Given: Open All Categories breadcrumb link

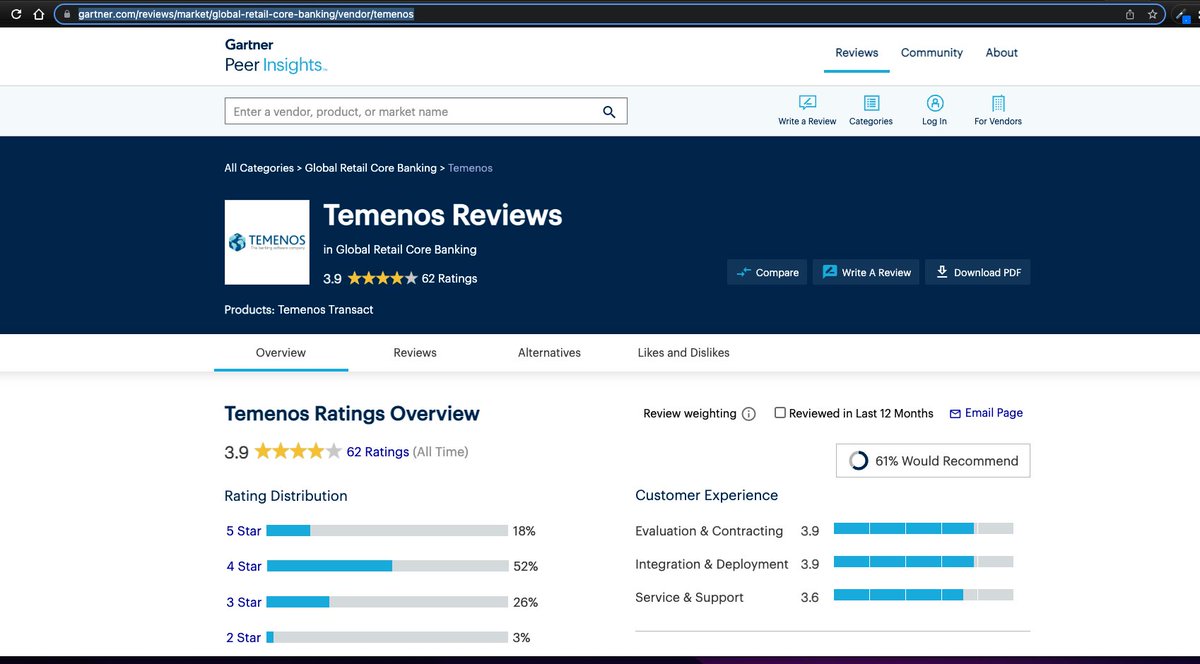Looking at the screenshot, I should click(x=259, y=168).
